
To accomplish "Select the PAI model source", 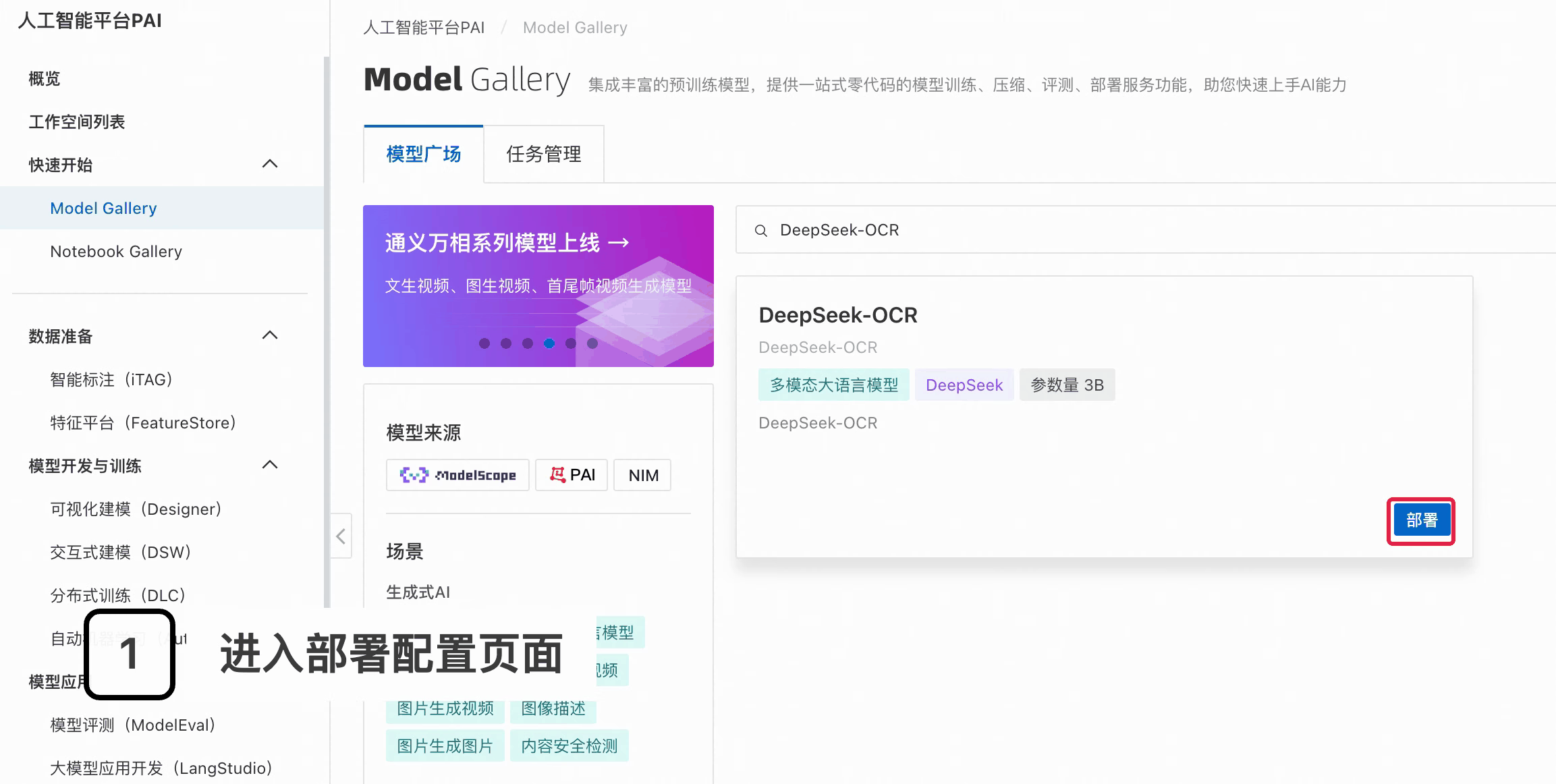I will point(572,475).
